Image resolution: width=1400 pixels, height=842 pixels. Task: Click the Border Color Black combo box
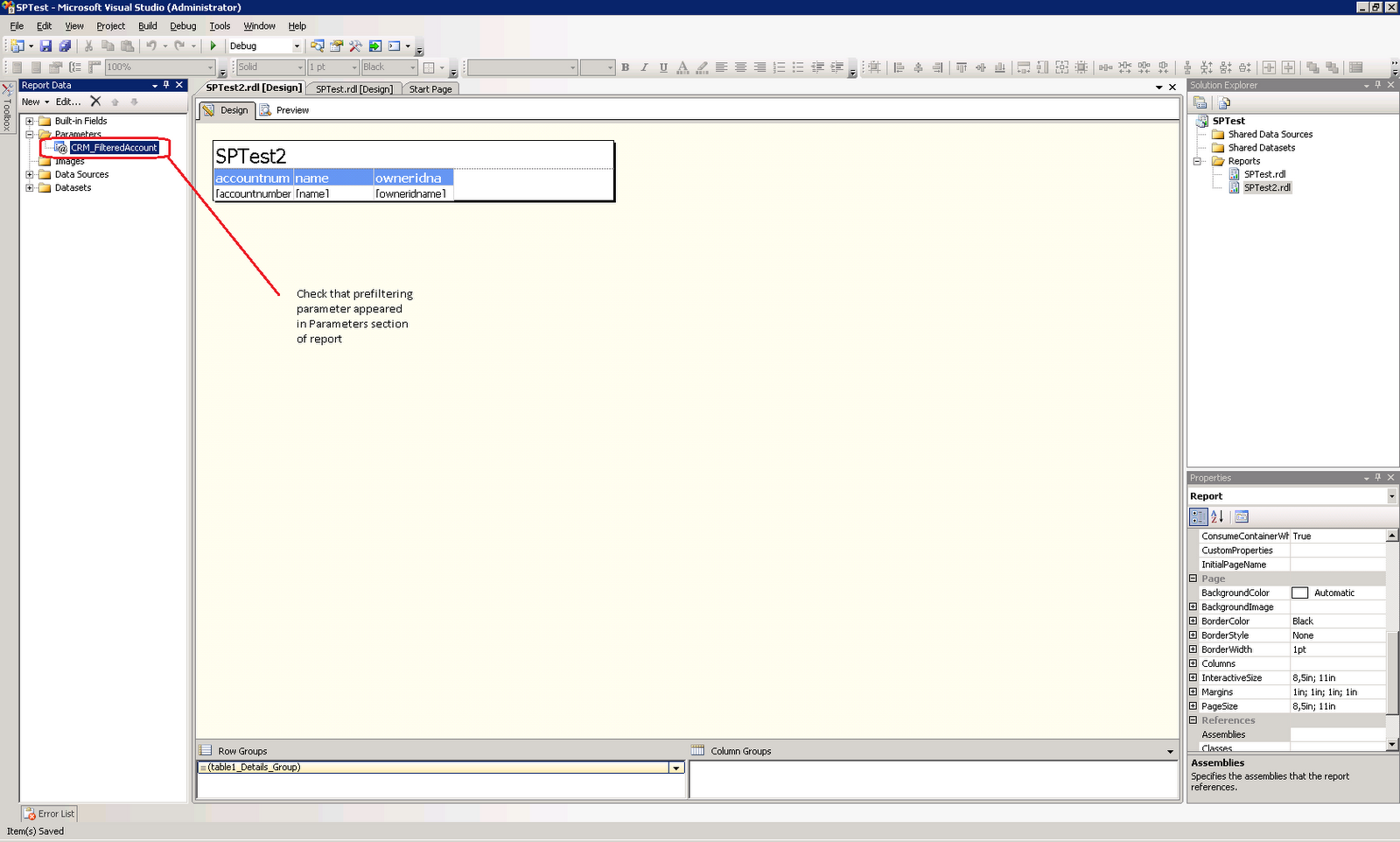[x=388, y=67]
